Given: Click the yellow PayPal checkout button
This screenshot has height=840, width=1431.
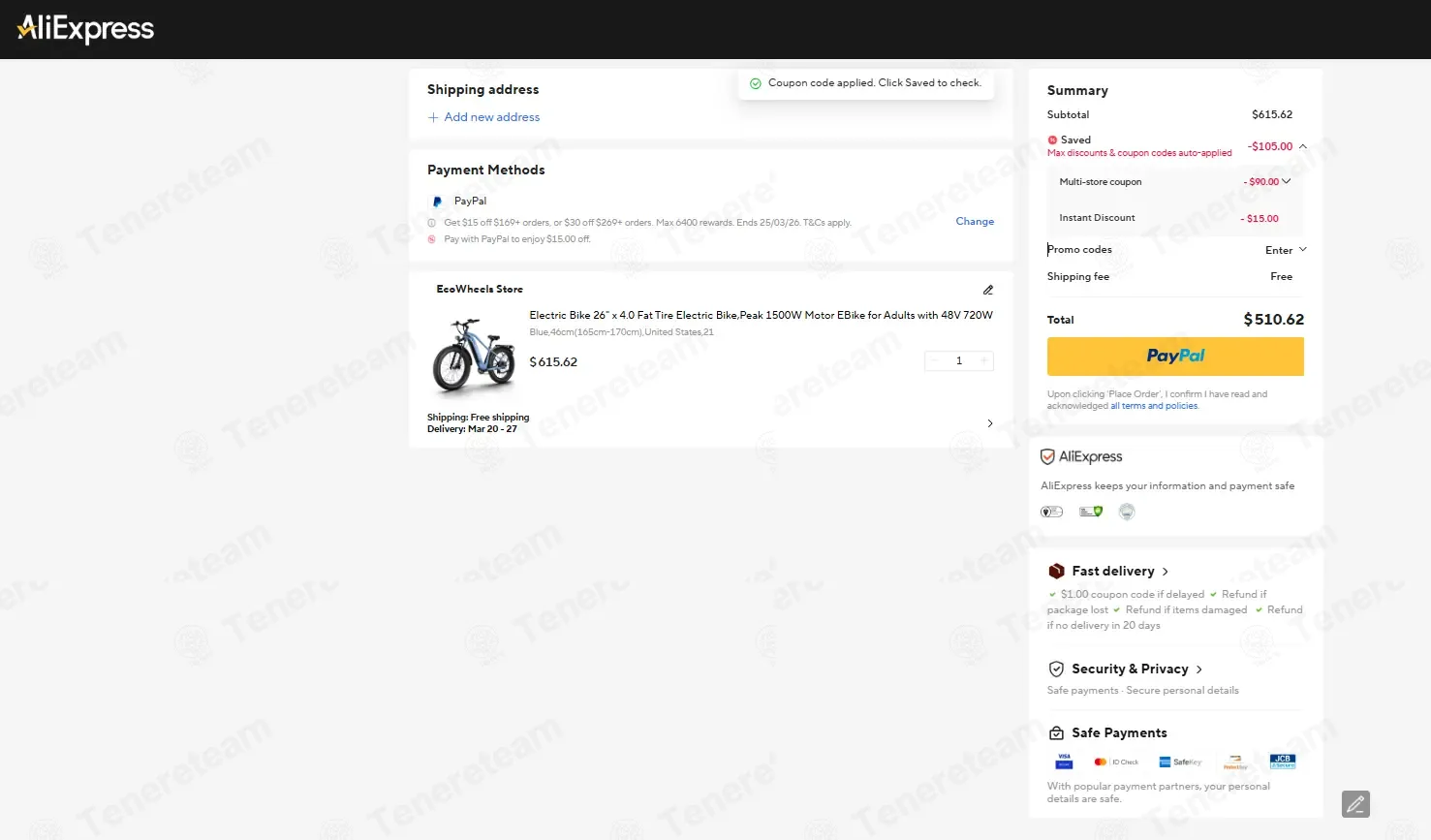Looking at the screenshot, I should pos(1175,357).
